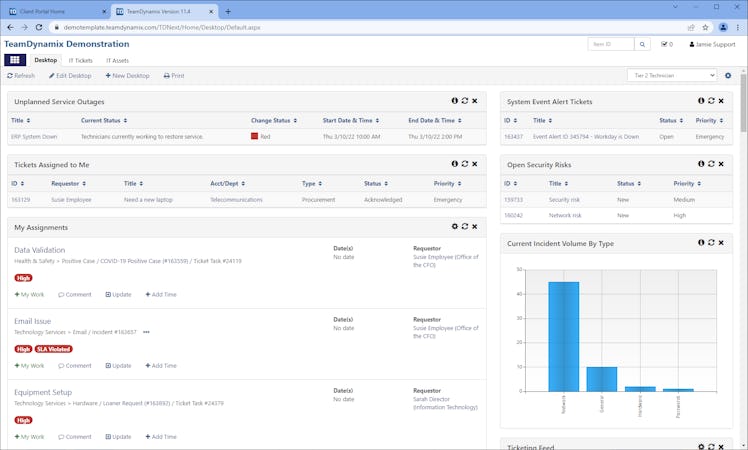Click the Network bar in incident chart
This screenshot has width=748, height=450.
point(563,336)
